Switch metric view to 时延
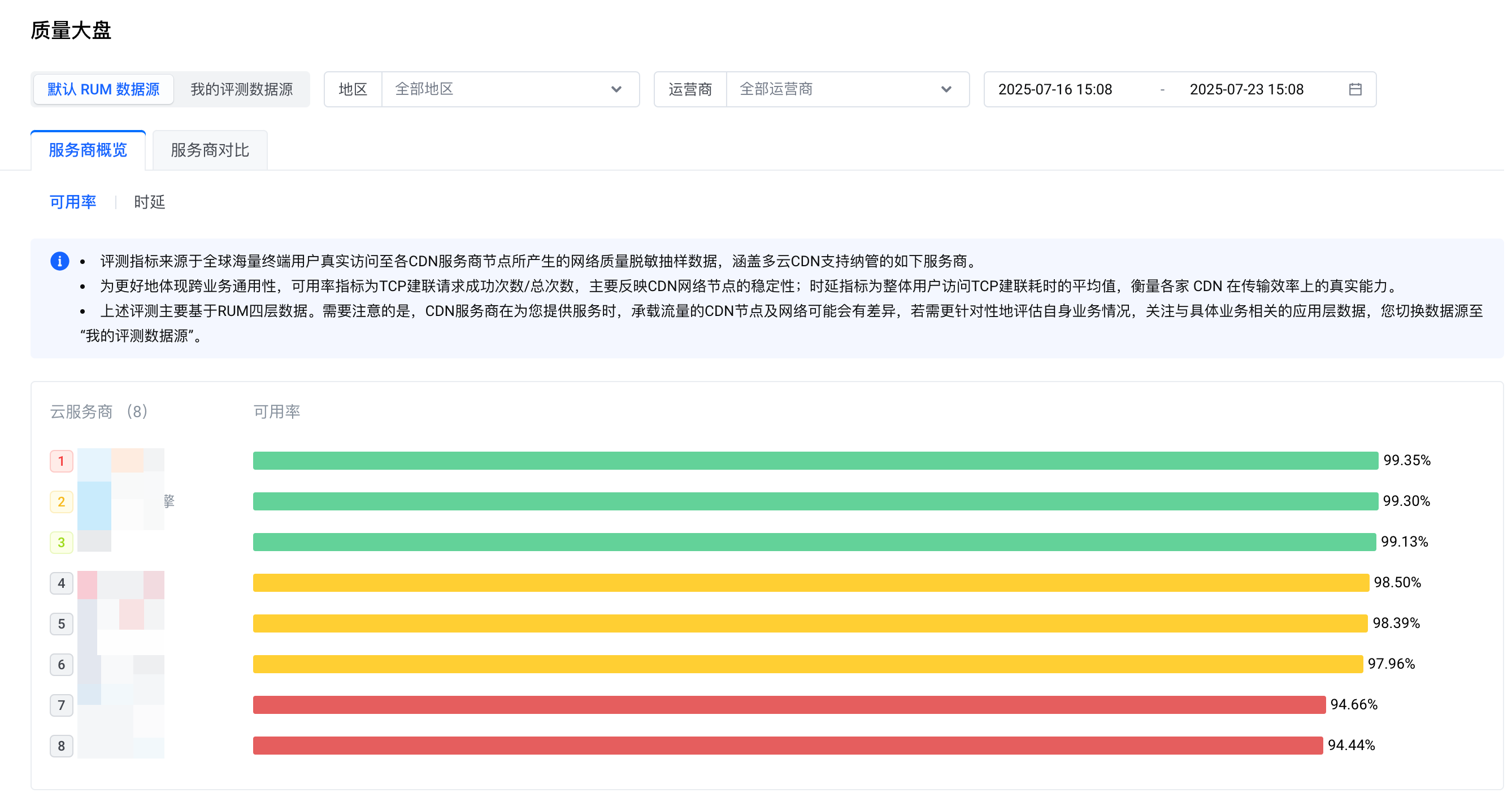This screenshot has width=1512, height=797. click(149, 202)
